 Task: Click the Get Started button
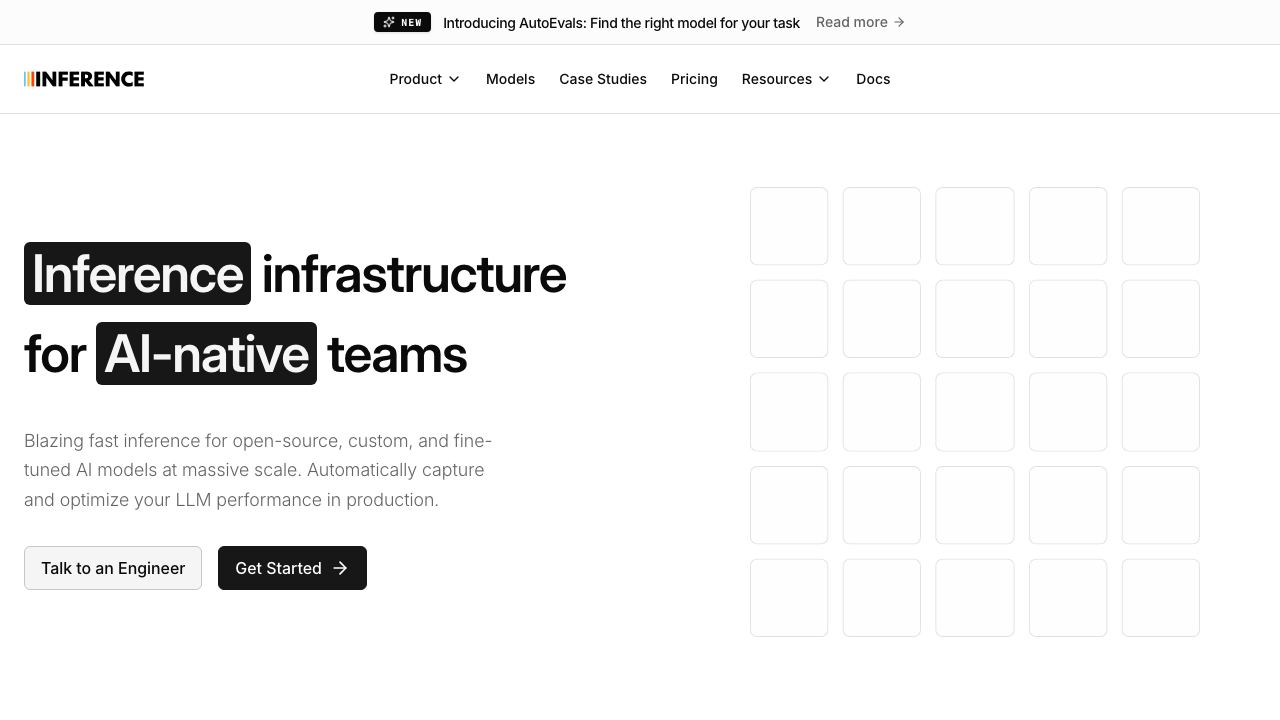pyautogui.click(x=292, y=568)
